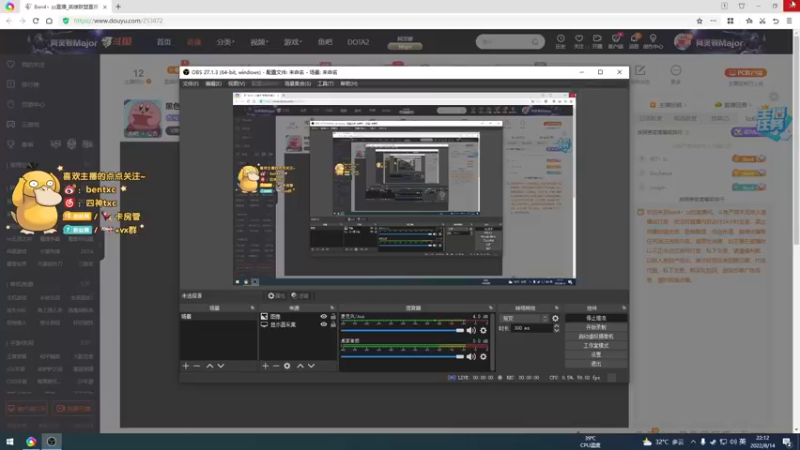Toggle 启动虚拟摄像机 virtual camera
Image resolution: width=800 pixels, height=450 pixels.
(596, 336)
